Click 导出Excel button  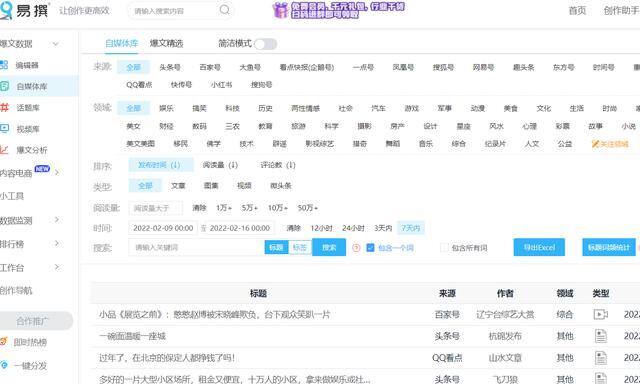[539, 247]
